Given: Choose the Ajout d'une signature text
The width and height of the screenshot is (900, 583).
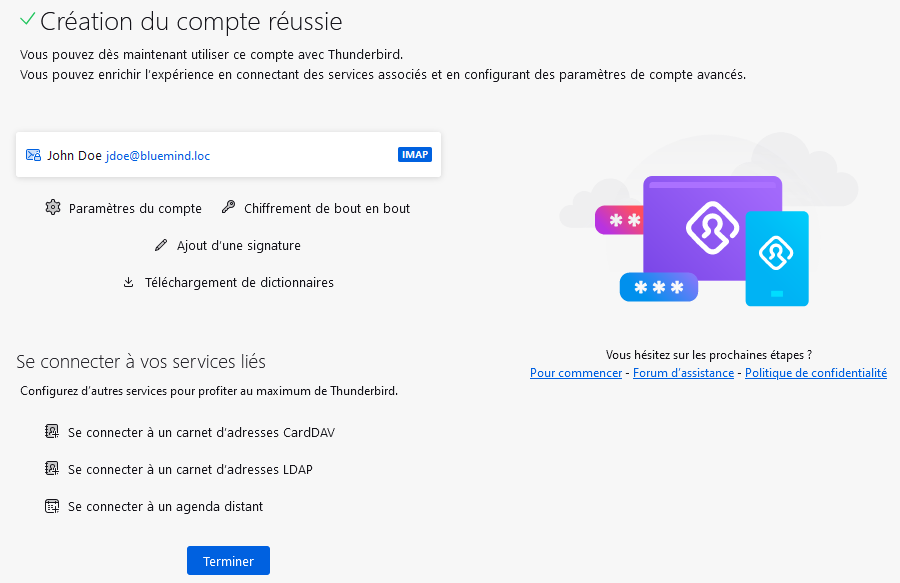Looking at the screenshot, I should click(x=238, y=245).
